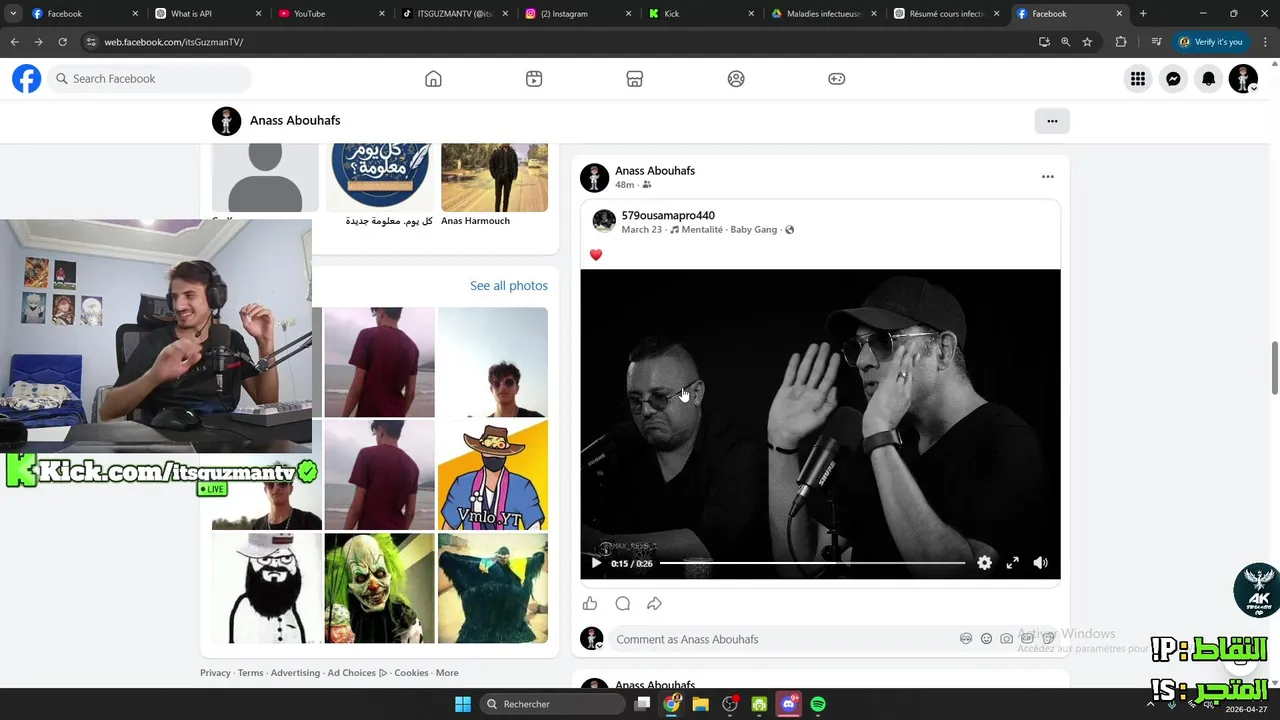The height and width of the screenshot is (720, 1280).
Task: Open Vmlo YT cartoon photo thumbnail
Action: (493, 475)
